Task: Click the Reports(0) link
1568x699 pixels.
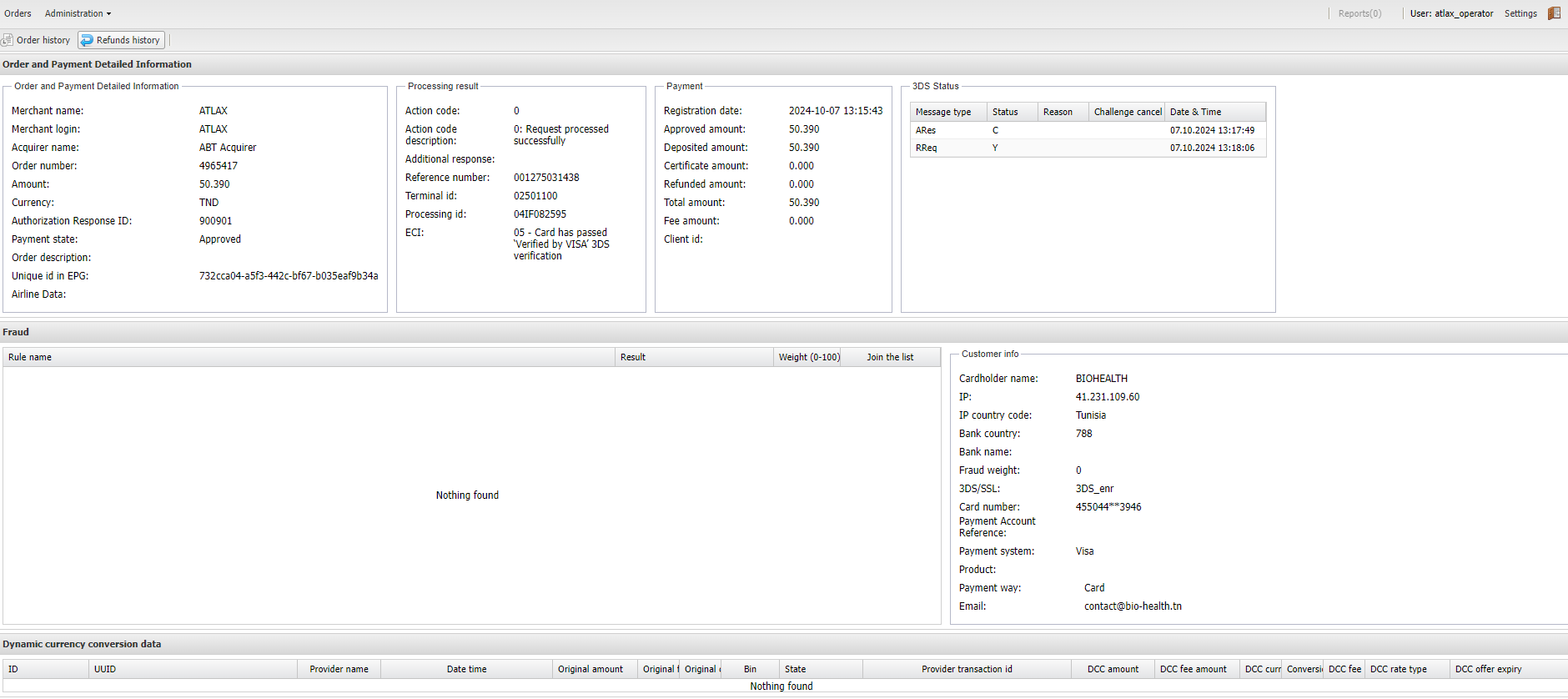Action: tap(1359, 13)
